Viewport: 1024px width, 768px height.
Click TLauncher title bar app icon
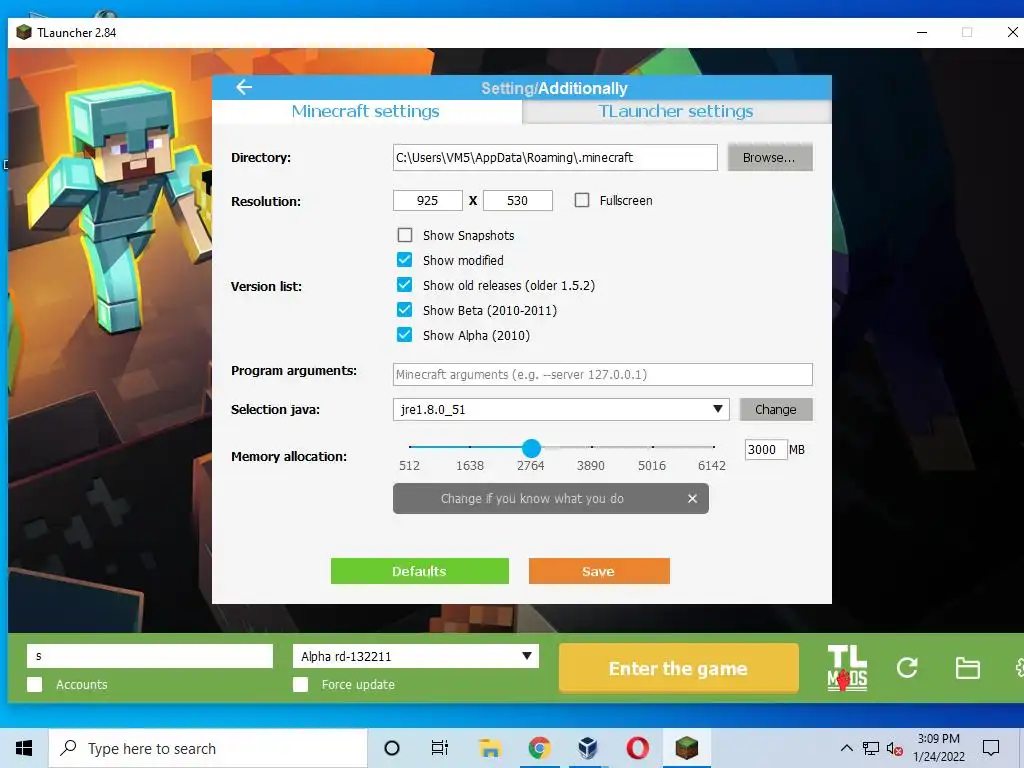(x=24, y=32)
